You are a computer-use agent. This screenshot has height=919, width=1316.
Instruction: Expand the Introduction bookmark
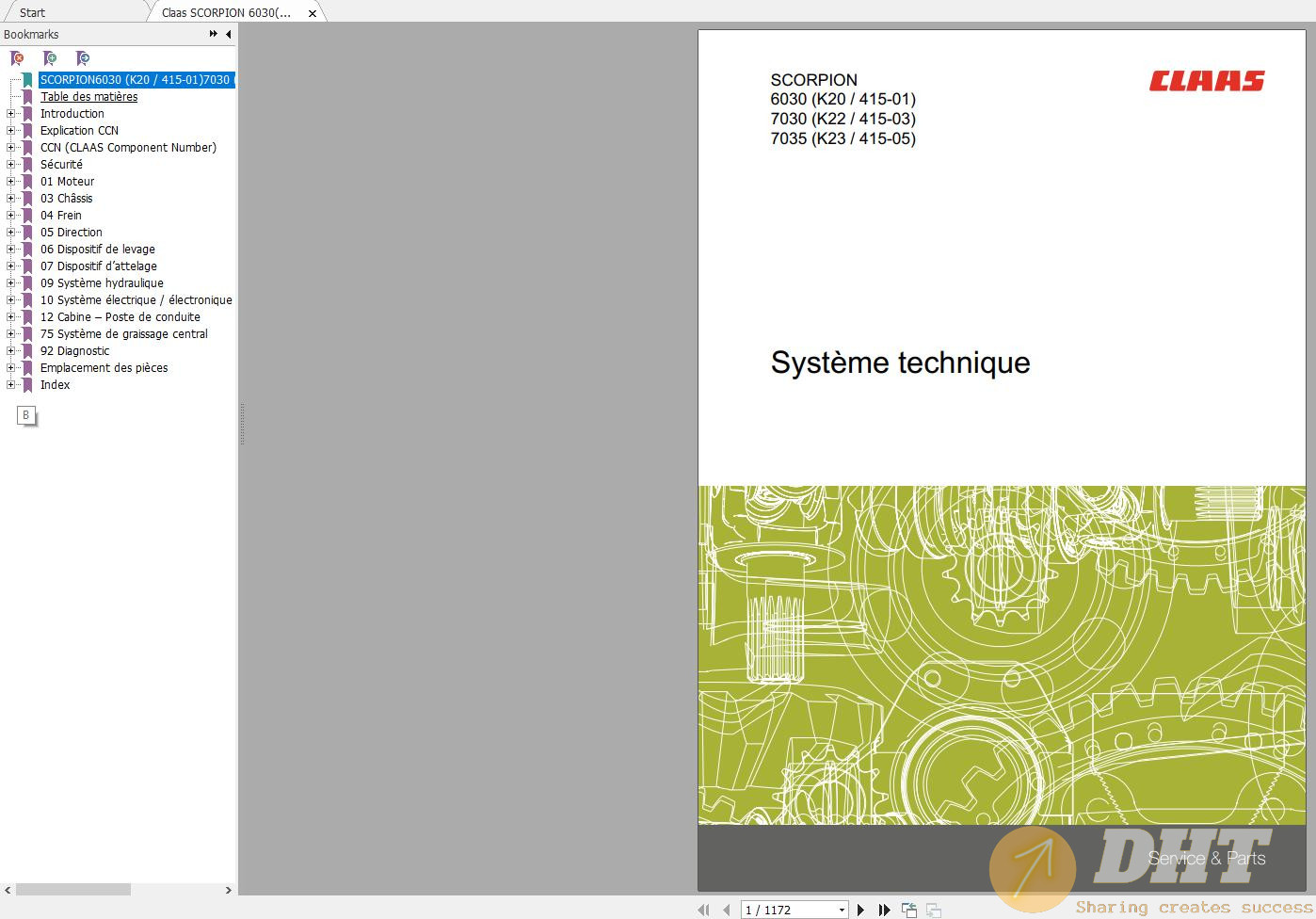point(11,114)
